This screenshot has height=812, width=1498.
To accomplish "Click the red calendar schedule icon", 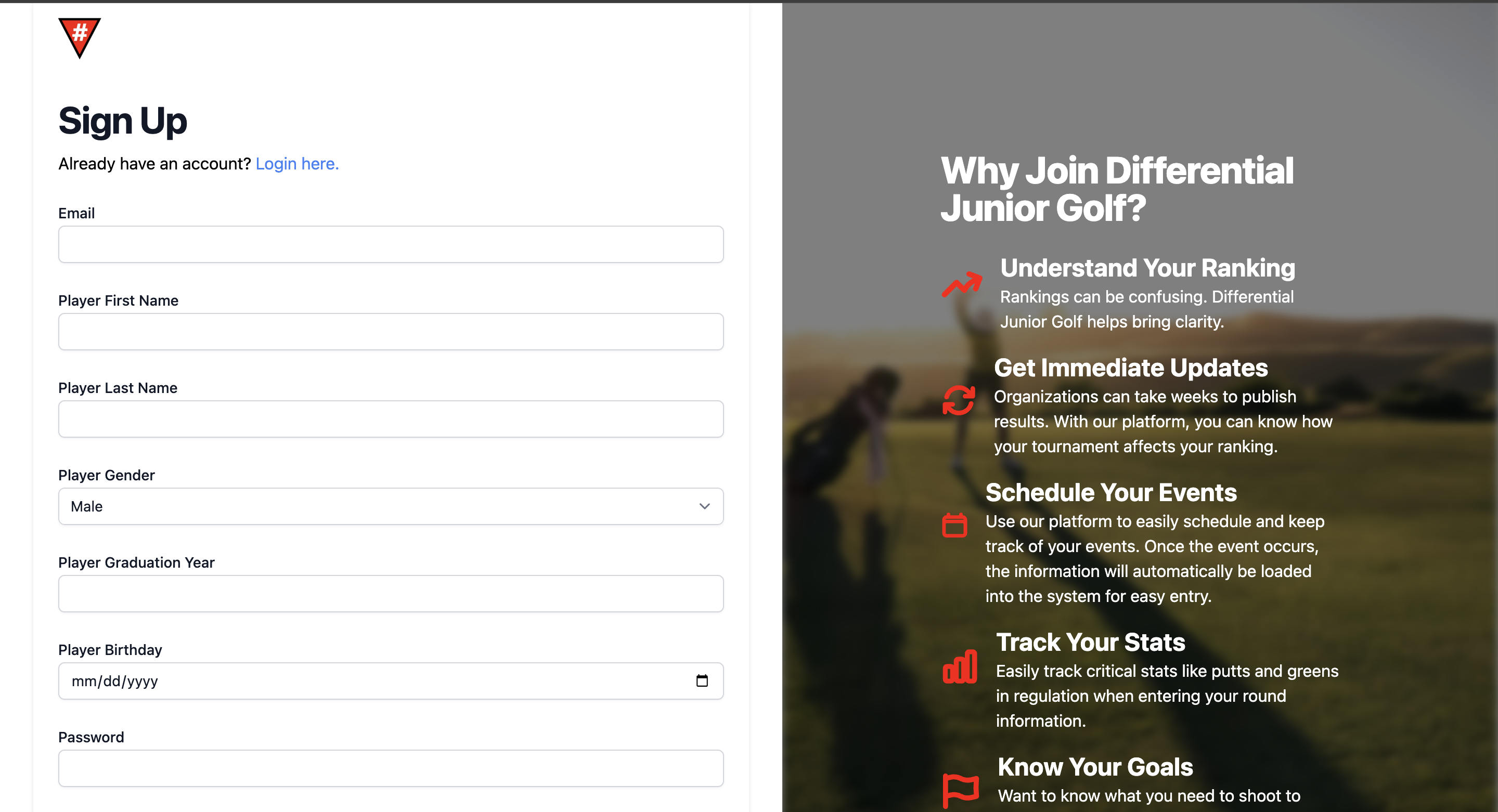I will [x=954, y=525].
